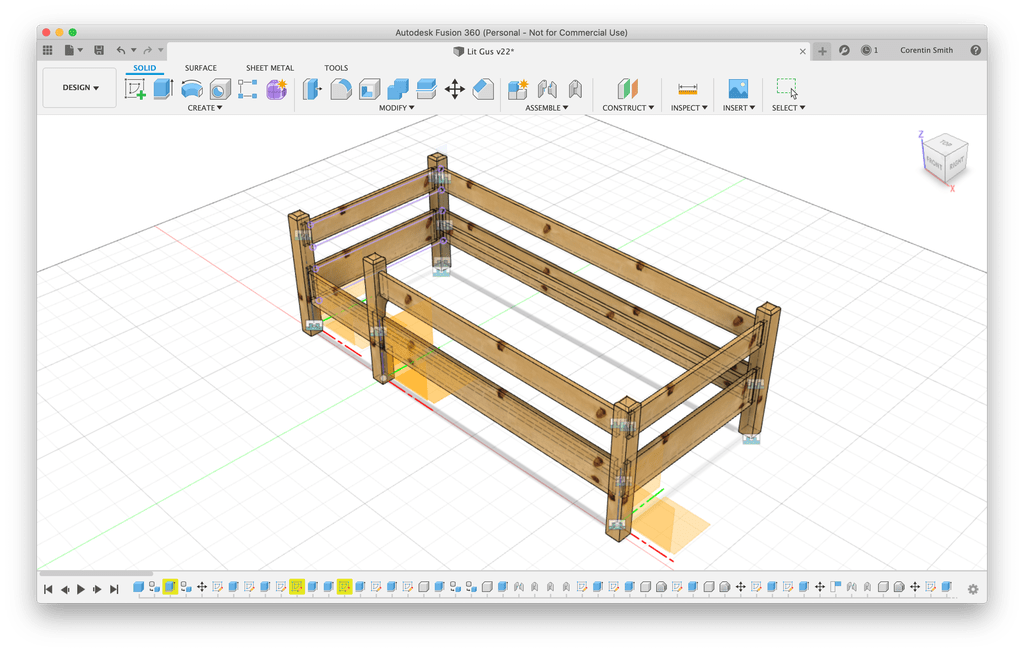Activate the Extrude tool
This screenshot has width=1024, height=652.
click(x=163, y=89)
